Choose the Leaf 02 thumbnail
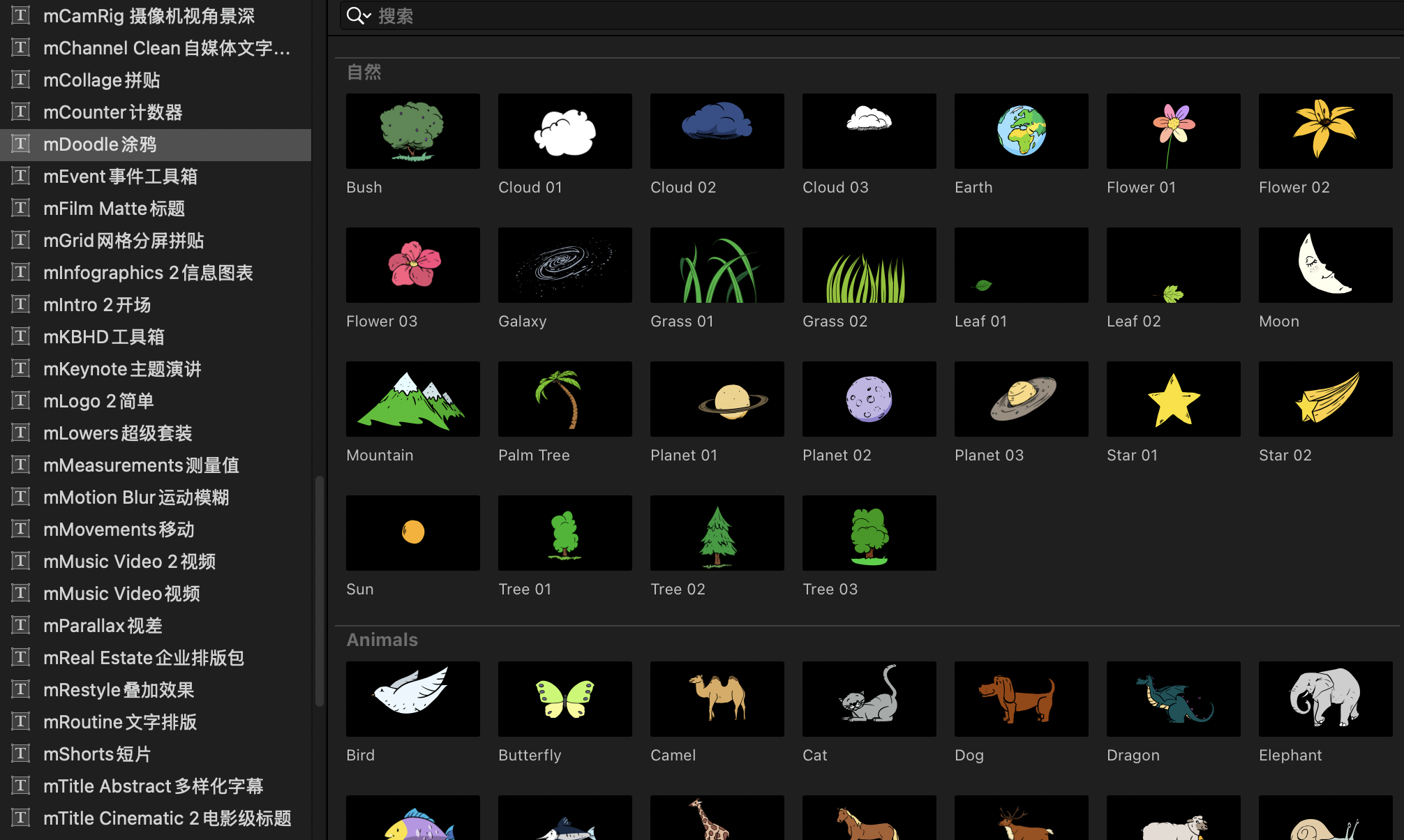 (x=1174, y=265)
